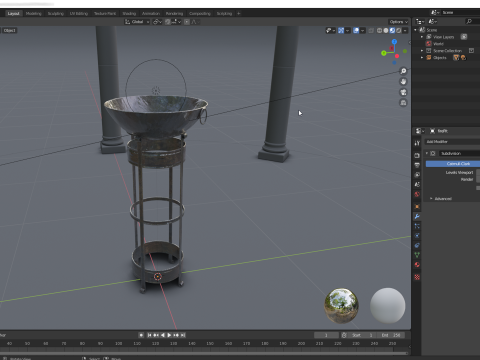Screen dimensions: 480x360
Task: Click the viewport zoom magnifier icon
Action: pos(403,71)
